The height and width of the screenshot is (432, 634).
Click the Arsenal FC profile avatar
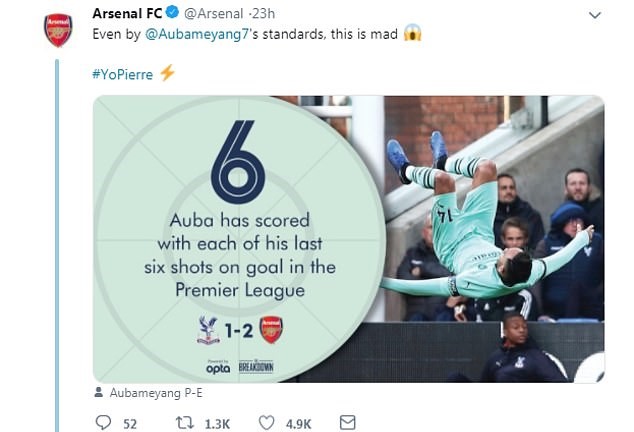[x=58, y=30]
